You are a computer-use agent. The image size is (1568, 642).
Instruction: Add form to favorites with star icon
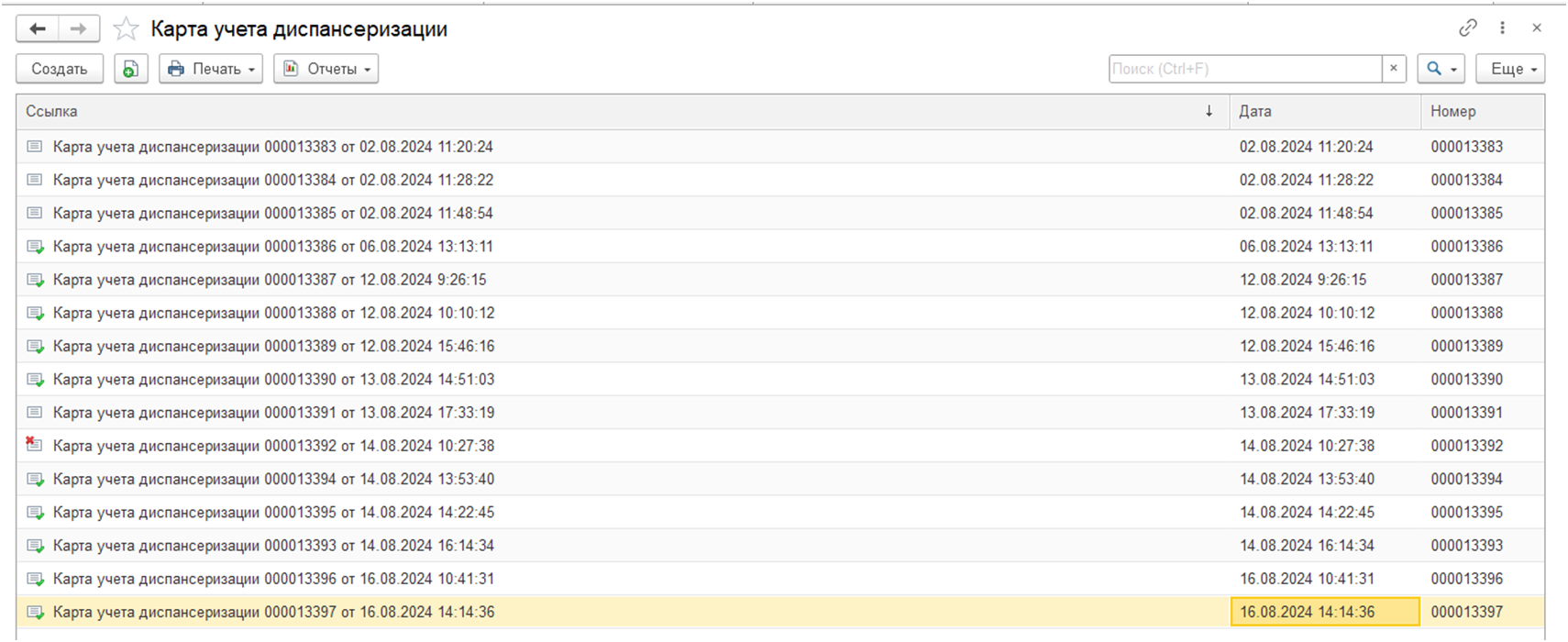[126, 29]
